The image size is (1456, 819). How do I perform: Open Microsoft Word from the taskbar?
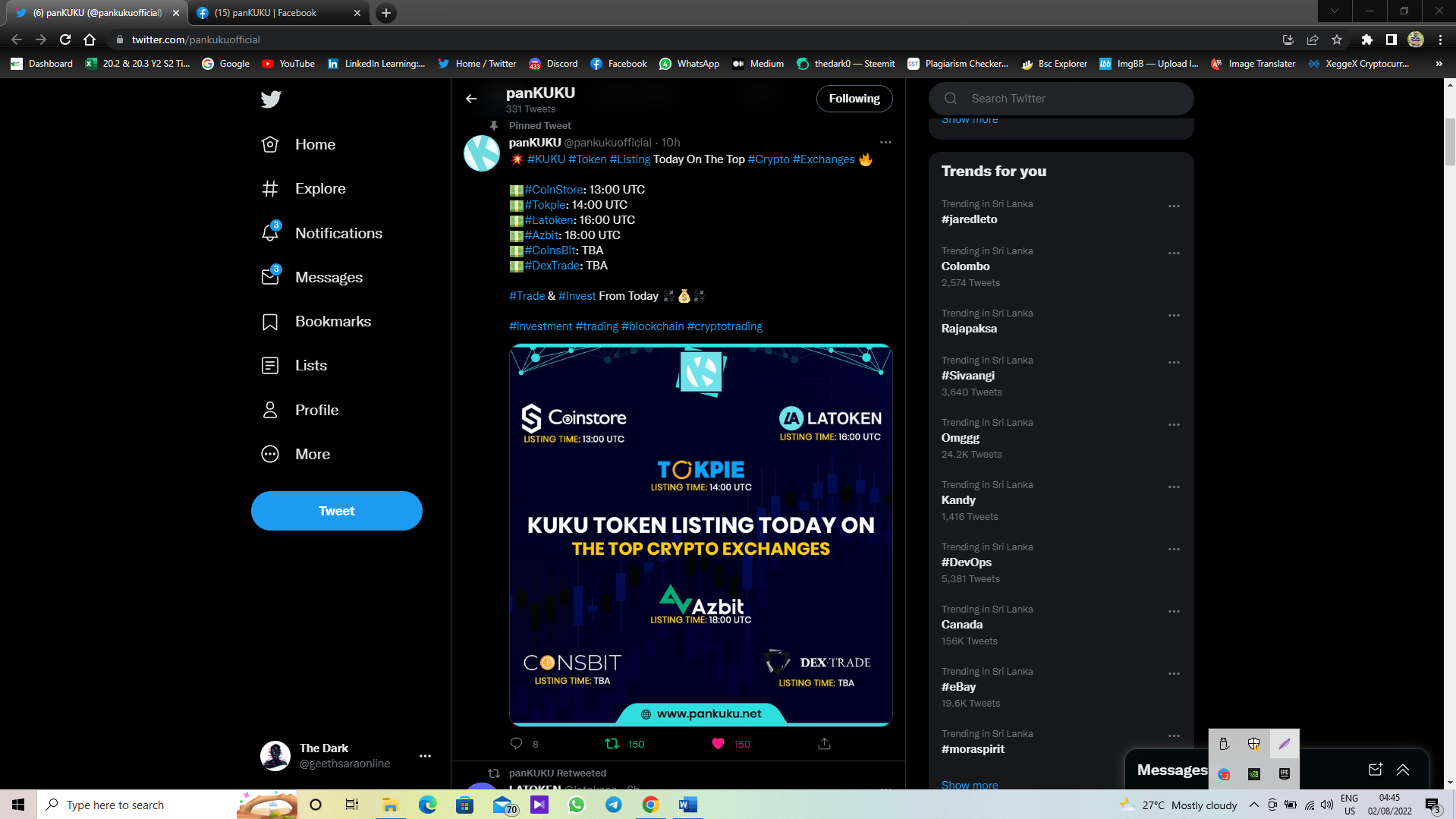(x=688, y=805)
